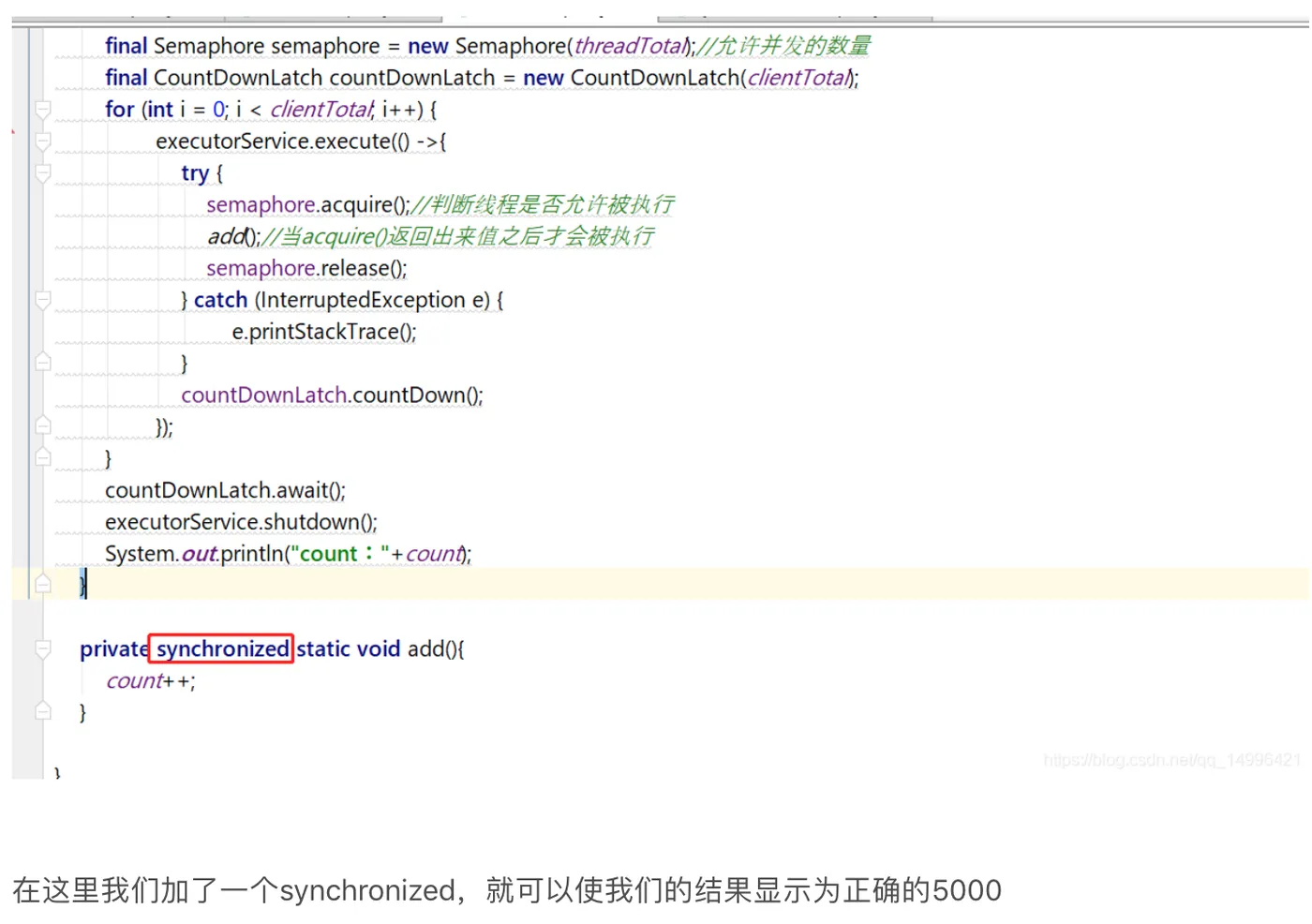Click the 'try' keyword
Image resolution: width=1312 pixels, height=924 pixels.
tap(195, 173)
